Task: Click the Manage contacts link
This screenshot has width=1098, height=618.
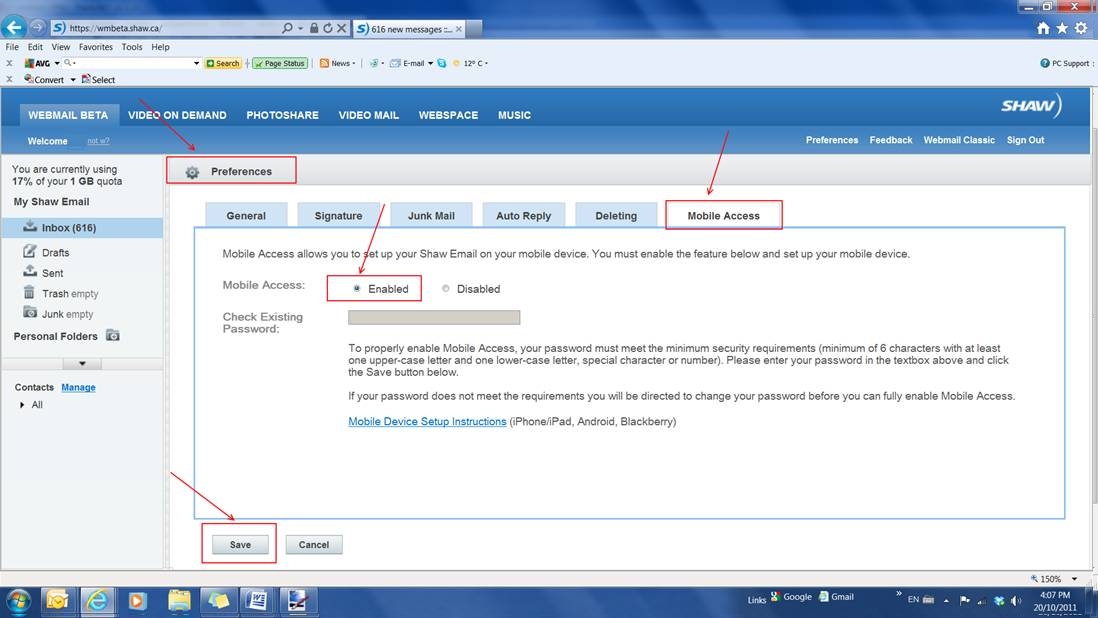Action: coord(78,387)
